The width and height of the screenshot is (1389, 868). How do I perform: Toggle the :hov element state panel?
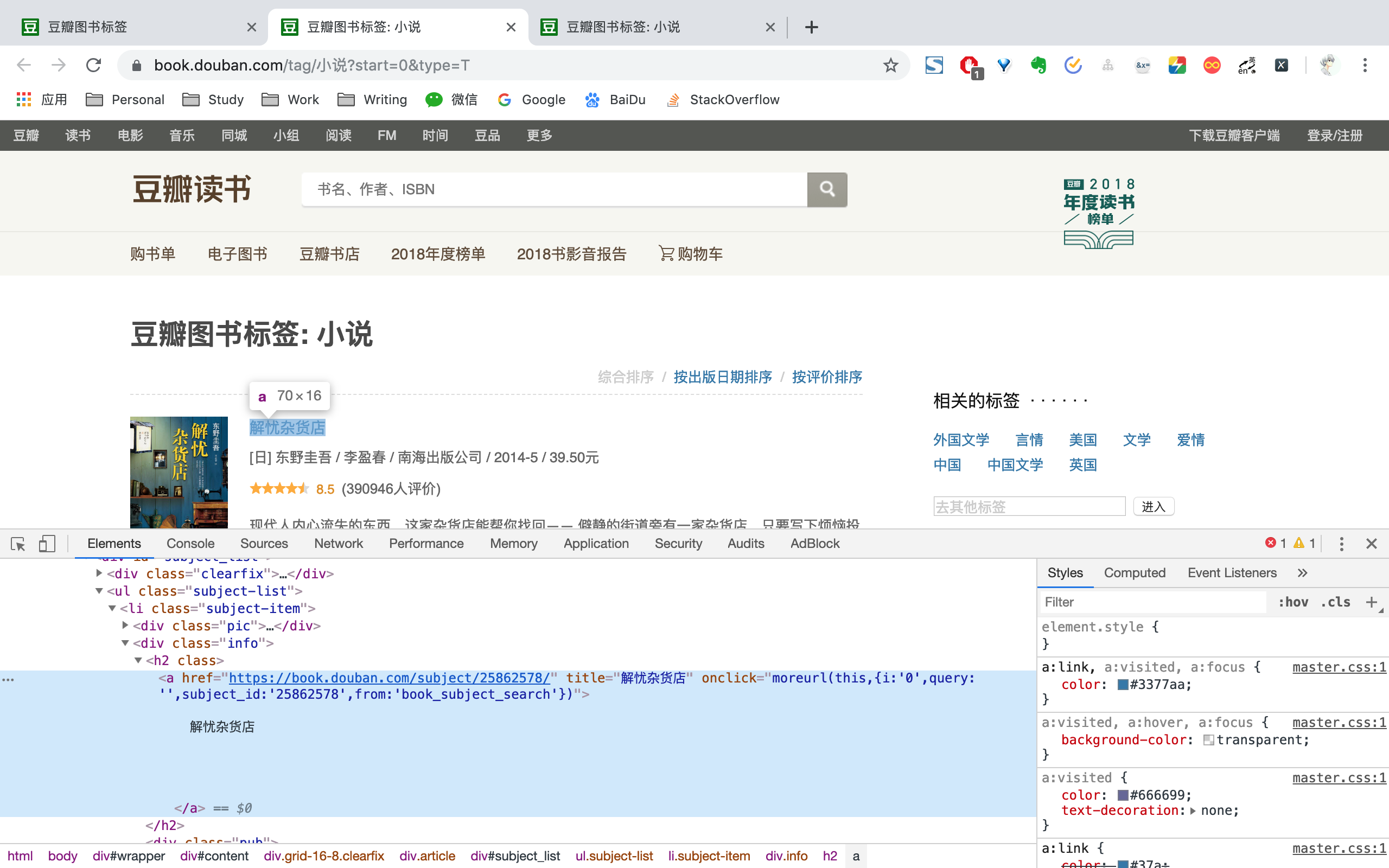click(1292, 602)
